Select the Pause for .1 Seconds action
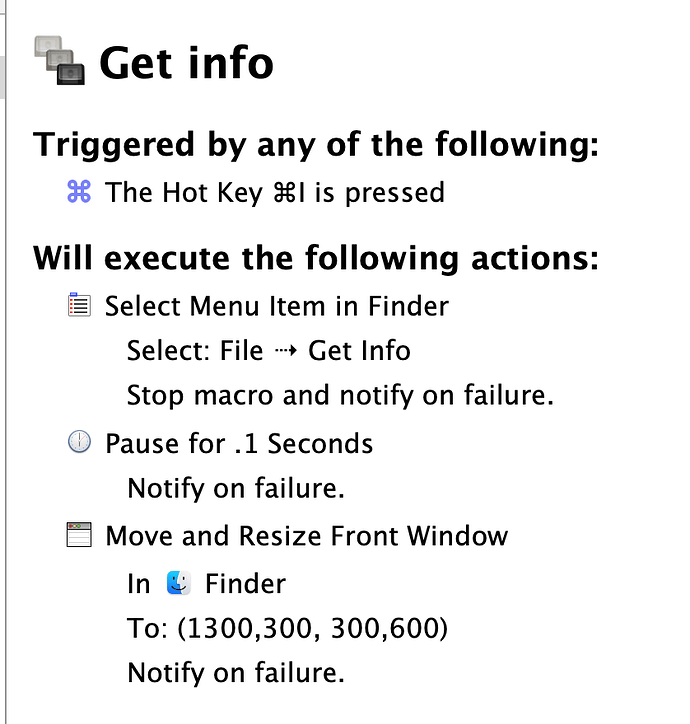 [x=239, y=444]
